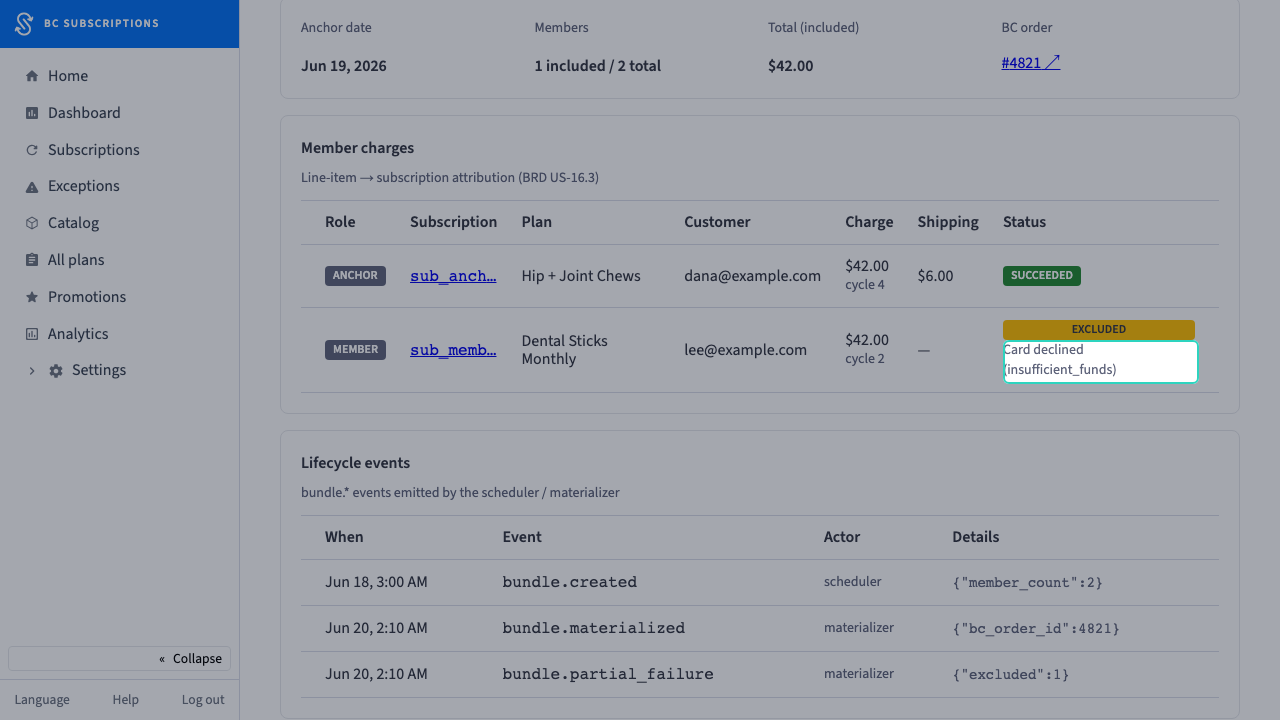The height and width of the screenshot is (720, 1280).
Task: Open the anchor subscription sub_anch link
Action: 453,276
